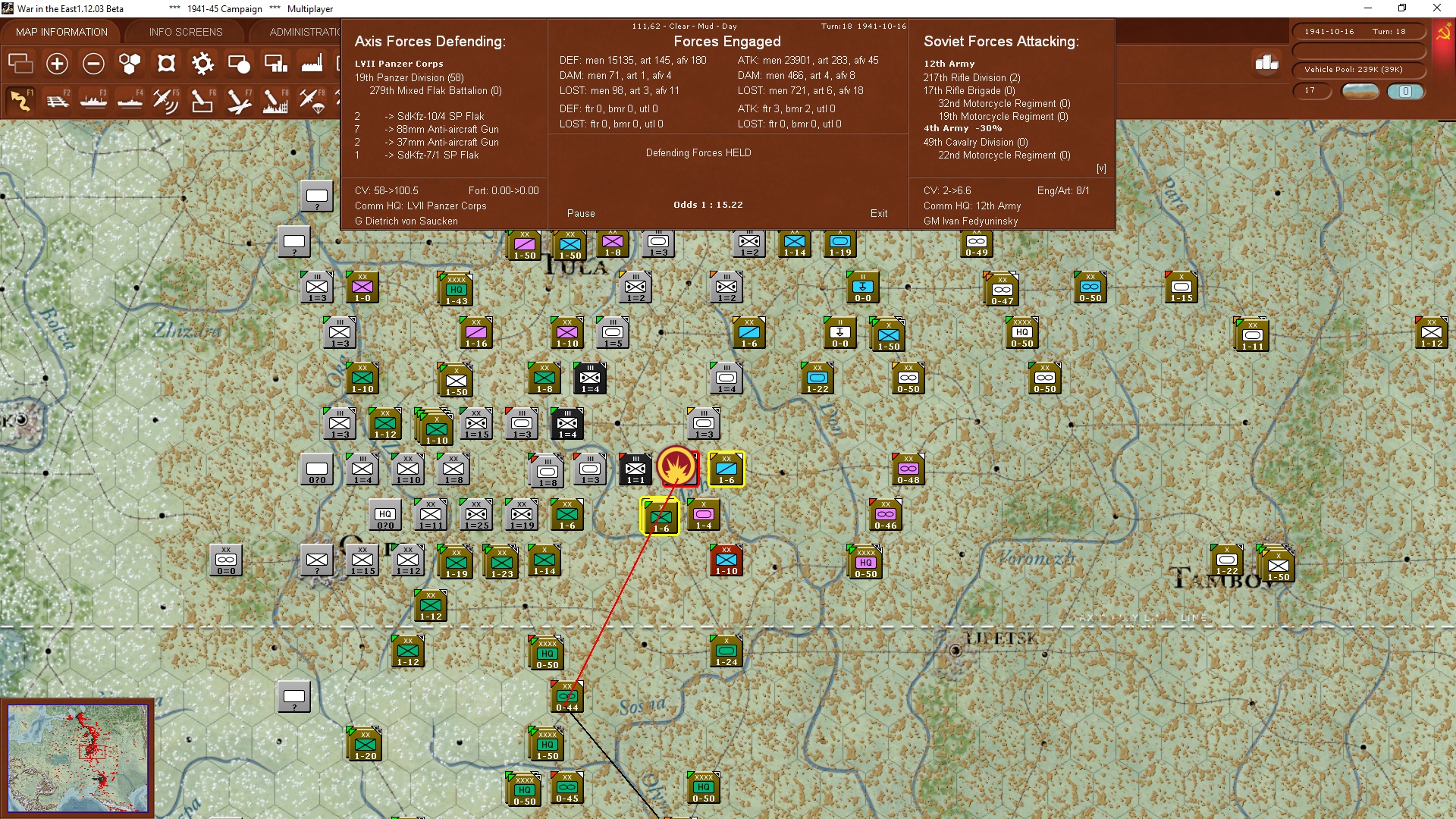Click the Defending Forces HELD result
The image size is (1456, 819).
coord(698,152)
